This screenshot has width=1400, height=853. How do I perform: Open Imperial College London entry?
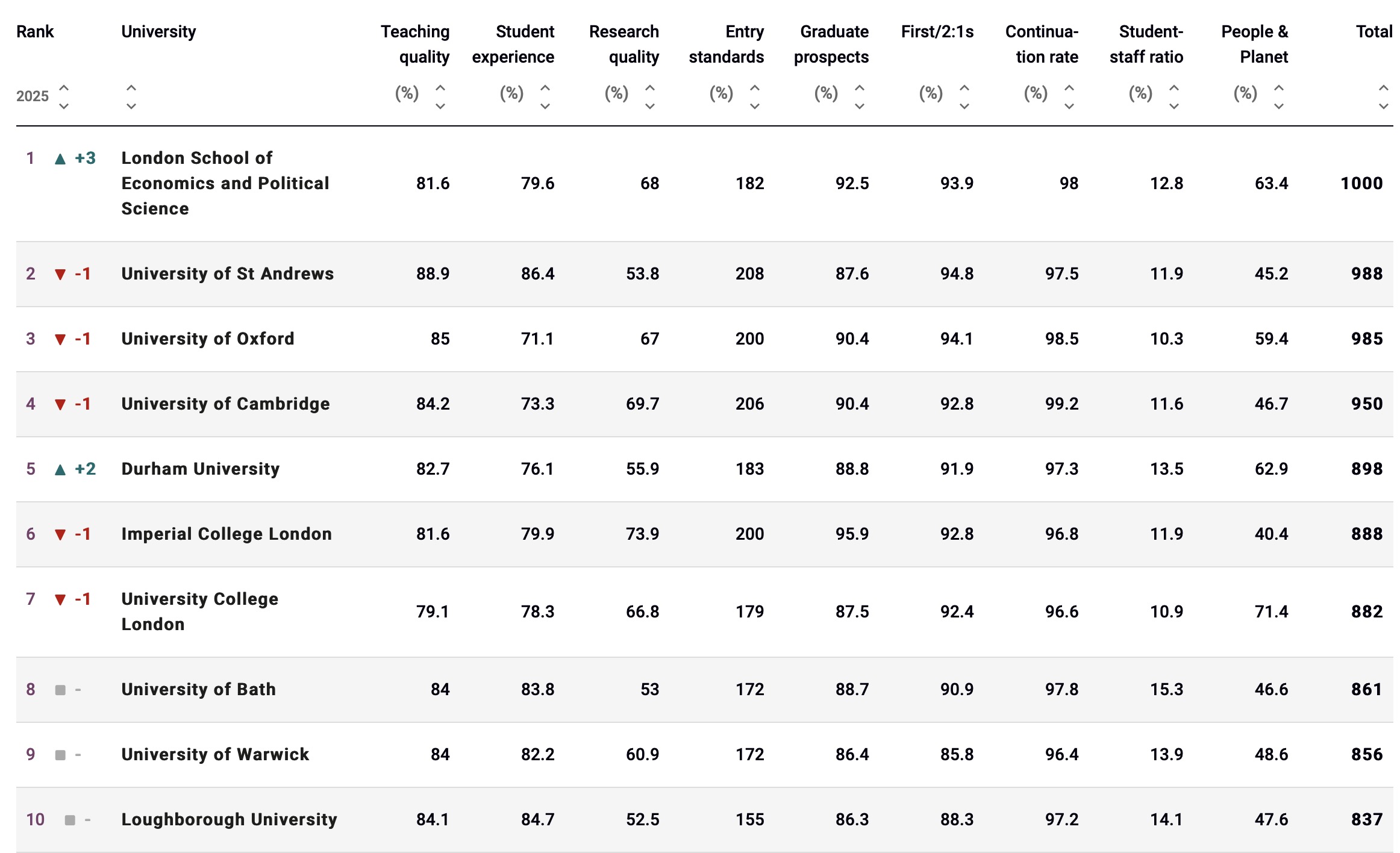coord(227,534)
